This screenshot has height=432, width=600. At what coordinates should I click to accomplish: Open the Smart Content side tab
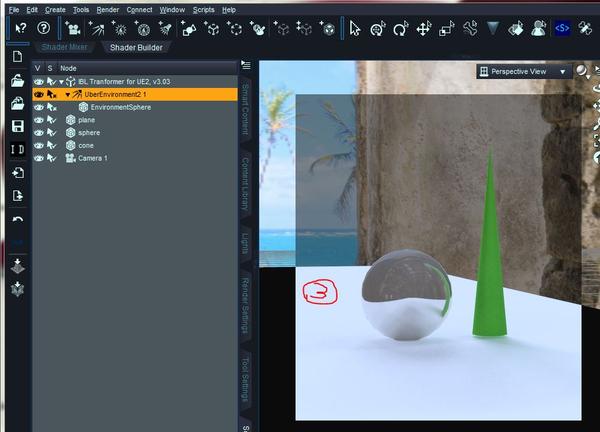pos(245,110)
